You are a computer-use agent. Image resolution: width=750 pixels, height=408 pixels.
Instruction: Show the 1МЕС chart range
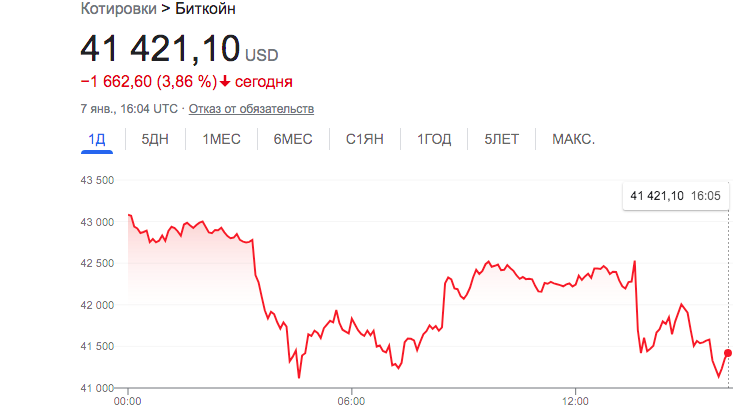(221, 139)
